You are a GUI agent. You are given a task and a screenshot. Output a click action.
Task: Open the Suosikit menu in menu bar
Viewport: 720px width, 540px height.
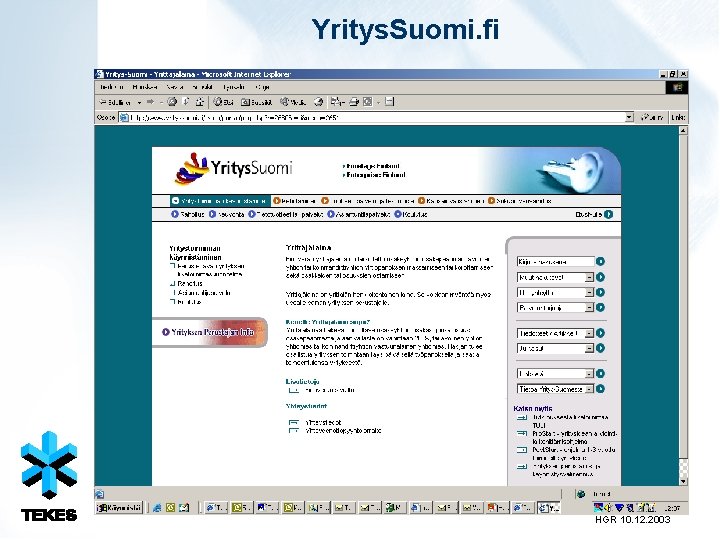(x=202, y=87)
